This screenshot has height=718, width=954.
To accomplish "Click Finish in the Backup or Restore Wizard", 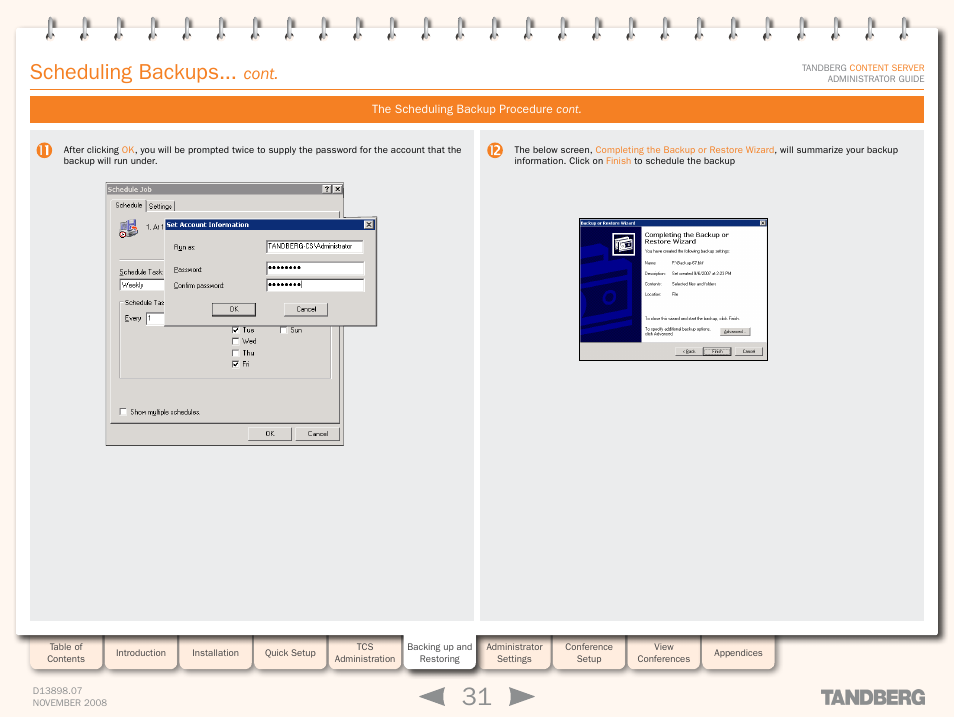I will 717,351.
